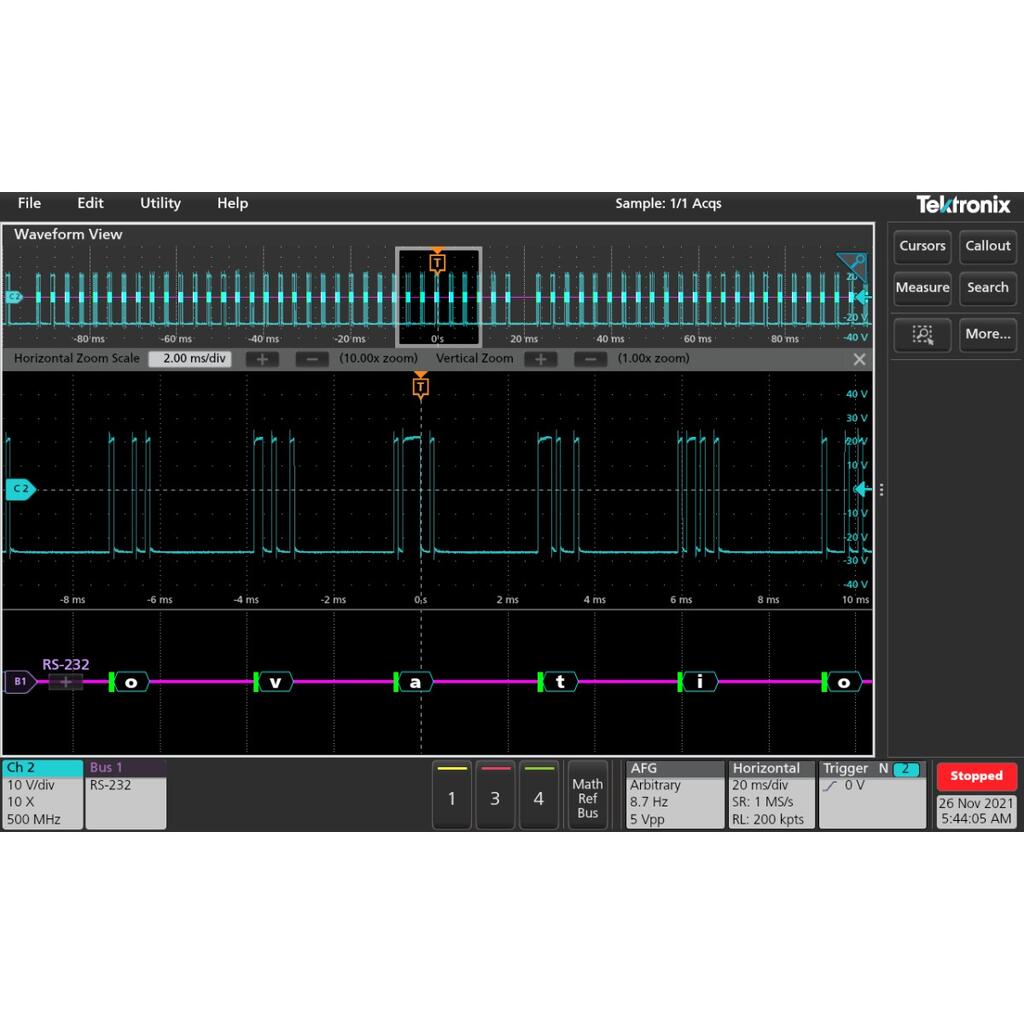Viewport: 1024px width, 1024px height.
Task: Click the Tektronix logo
Action: click(962, 203)
